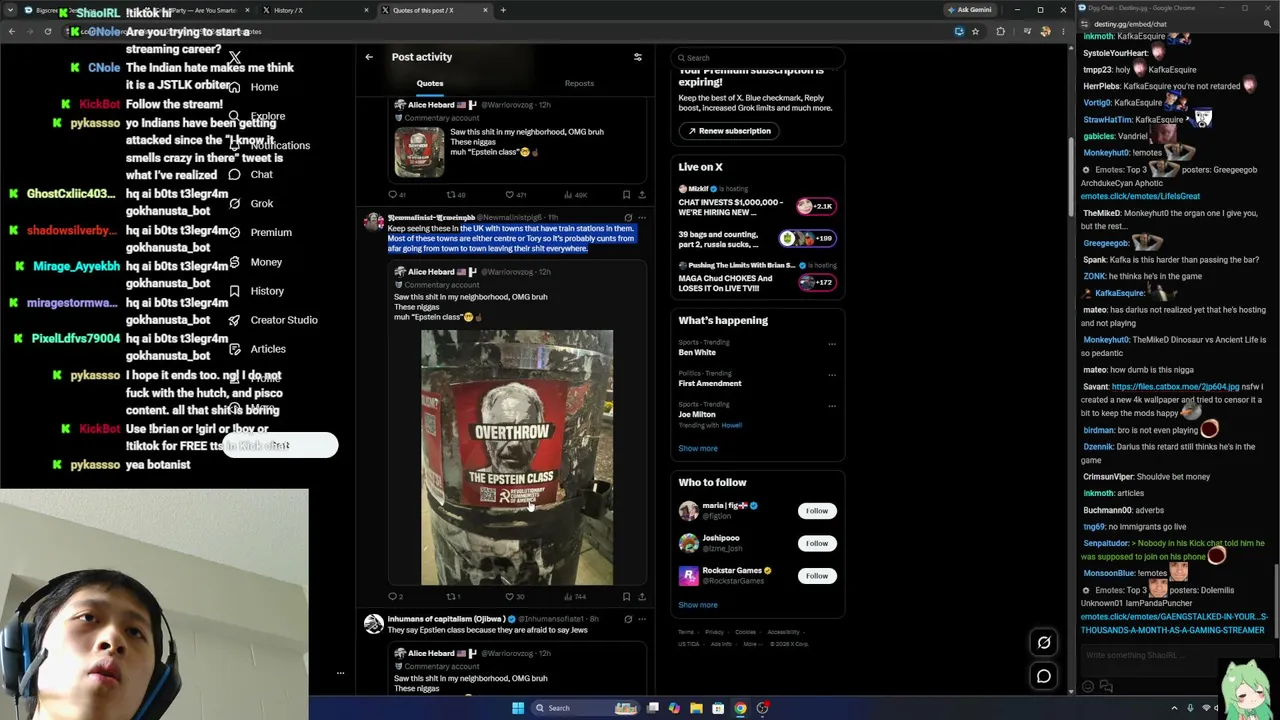Open Creator Studio in X sidebar
1280x720 pixels.
pyautogui.click(x=273, y=320)
